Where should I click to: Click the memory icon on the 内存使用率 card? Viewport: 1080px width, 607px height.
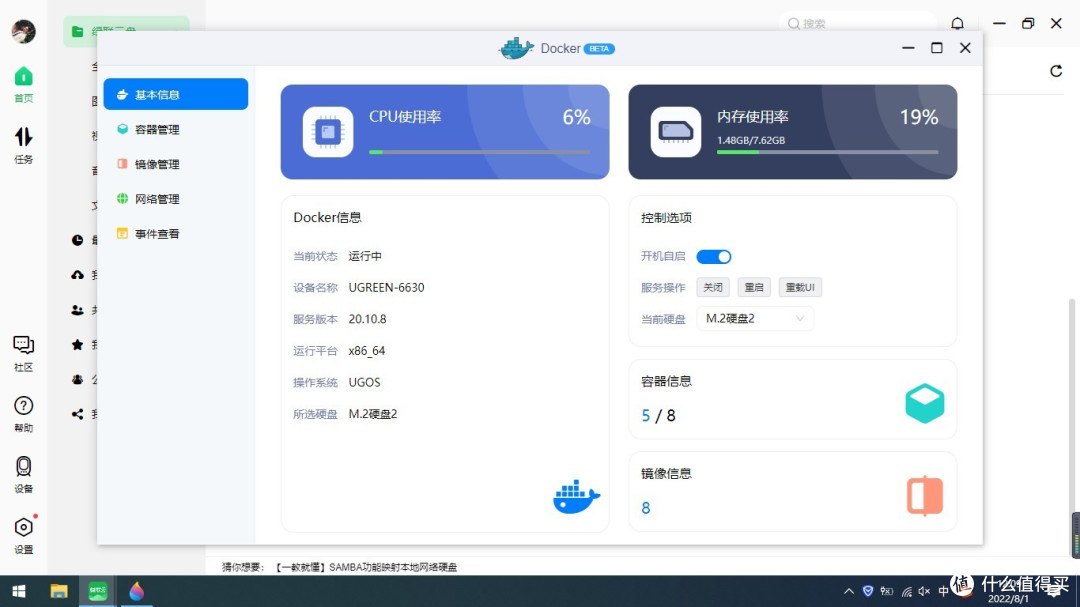pyautogui.click(x=677, y=131)
